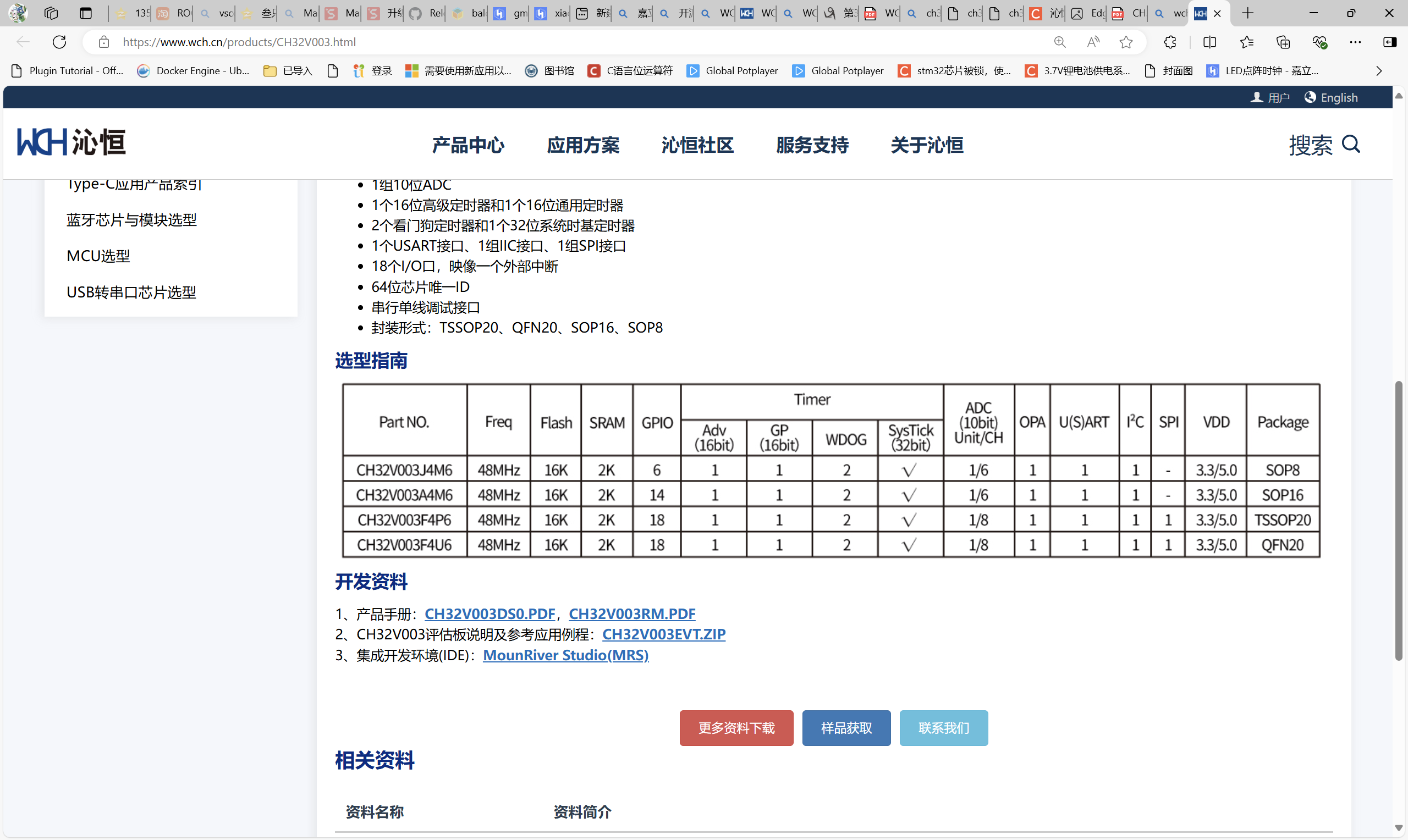Open workspaces icon in title bar
The height and width of the screenshot is (840, 1408).
[x=51, y=13]
